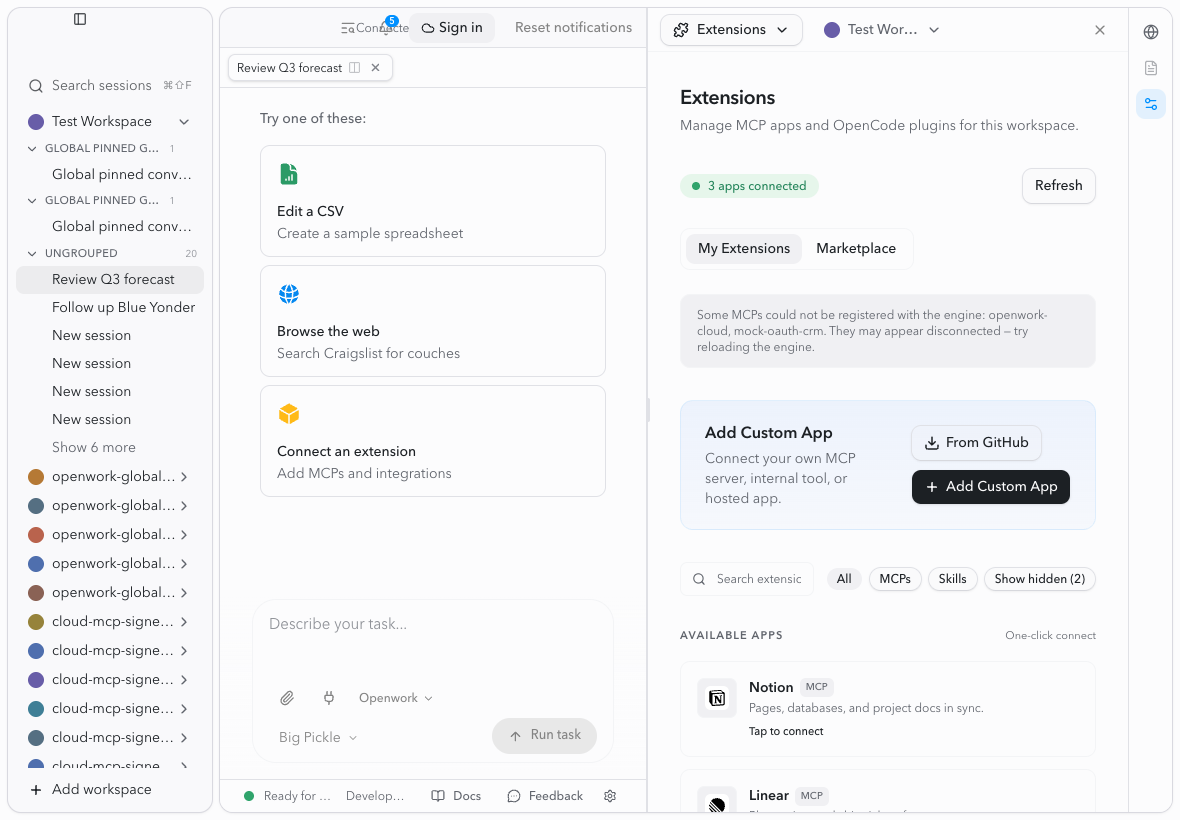This screenshot has height=820, width=1180.
Task: Switch to the Marketplace tab
Action: [856, 249]
